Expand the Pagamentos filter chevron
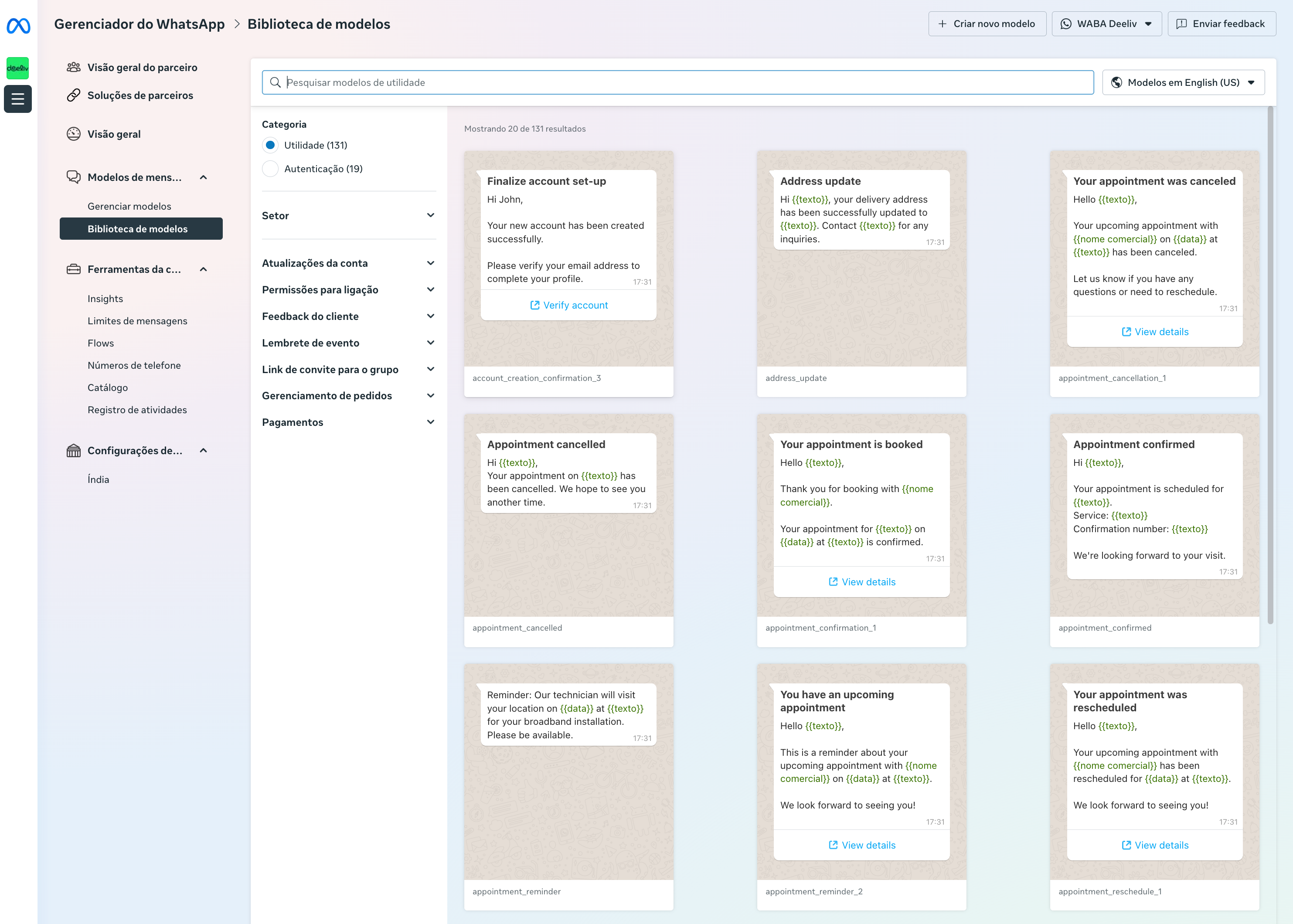The width and height of the screenshot is (1293, 924). pos(430,422)
